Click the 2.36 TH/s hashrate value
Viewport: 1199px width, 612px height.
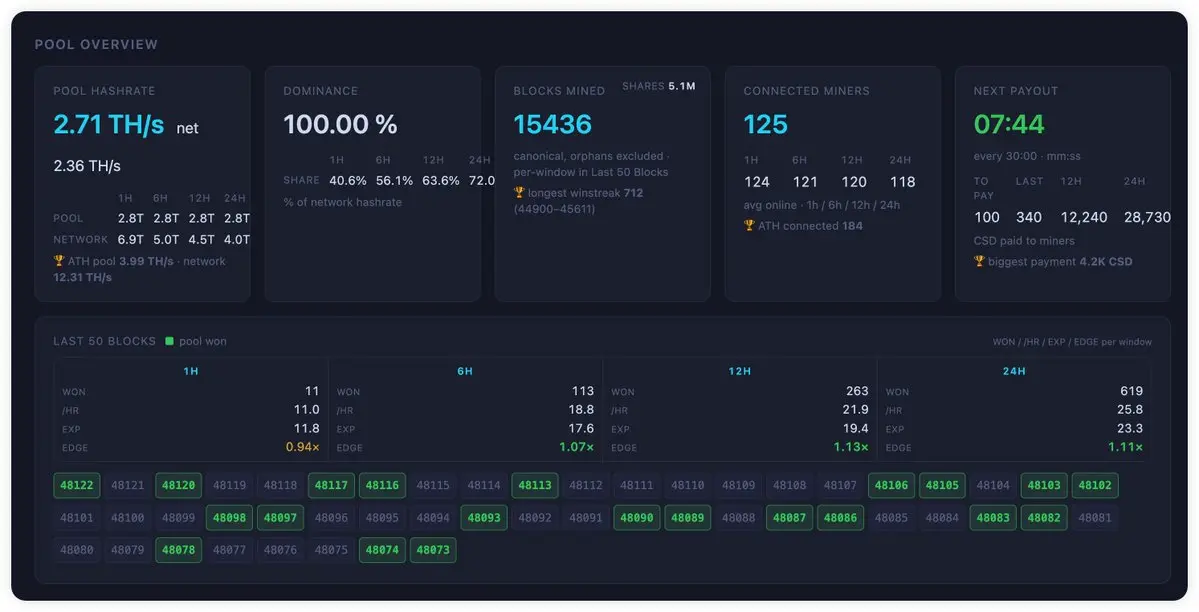[x=87, y=166]
